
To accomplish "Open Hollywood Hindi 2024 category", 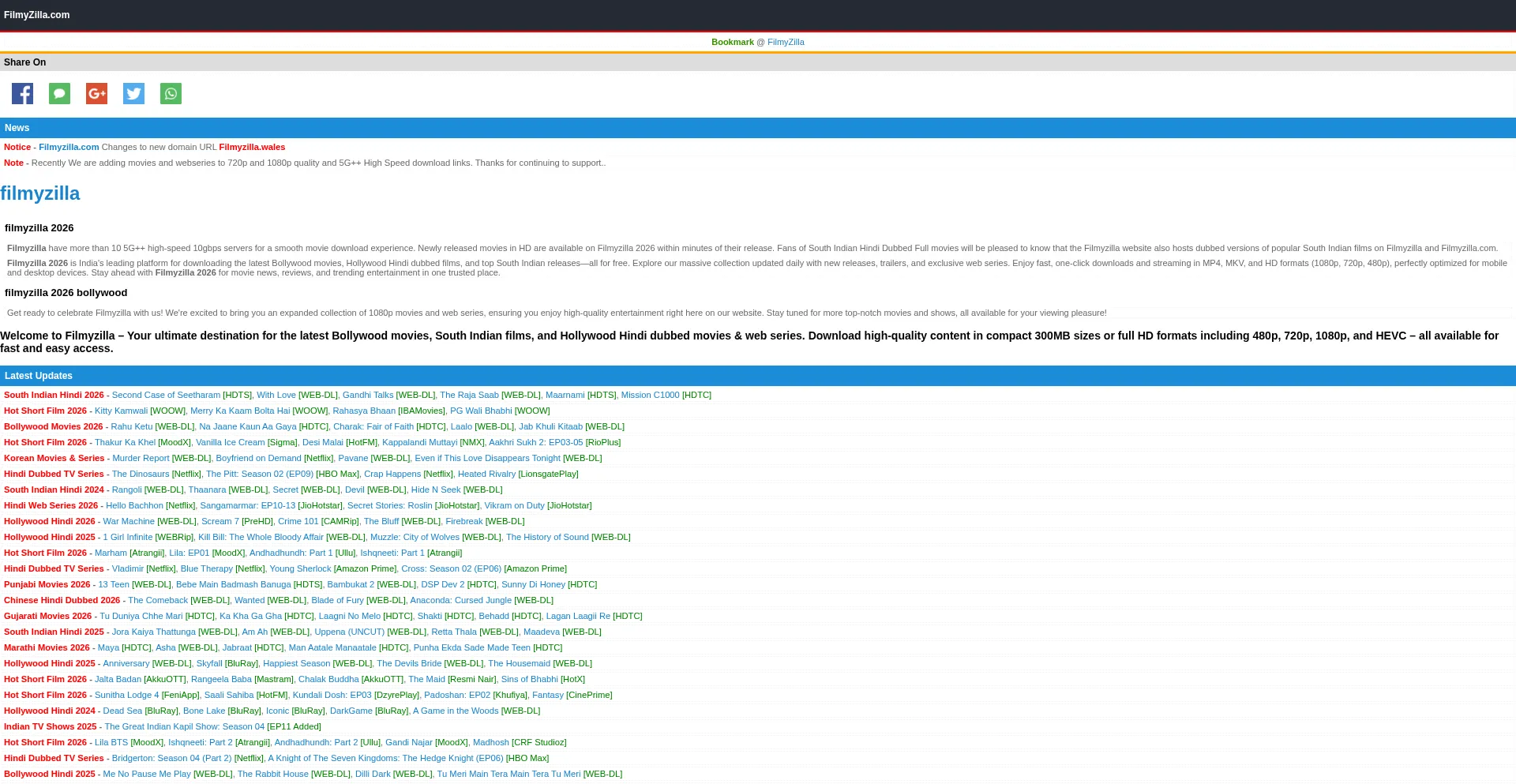I will coord(49,711).
